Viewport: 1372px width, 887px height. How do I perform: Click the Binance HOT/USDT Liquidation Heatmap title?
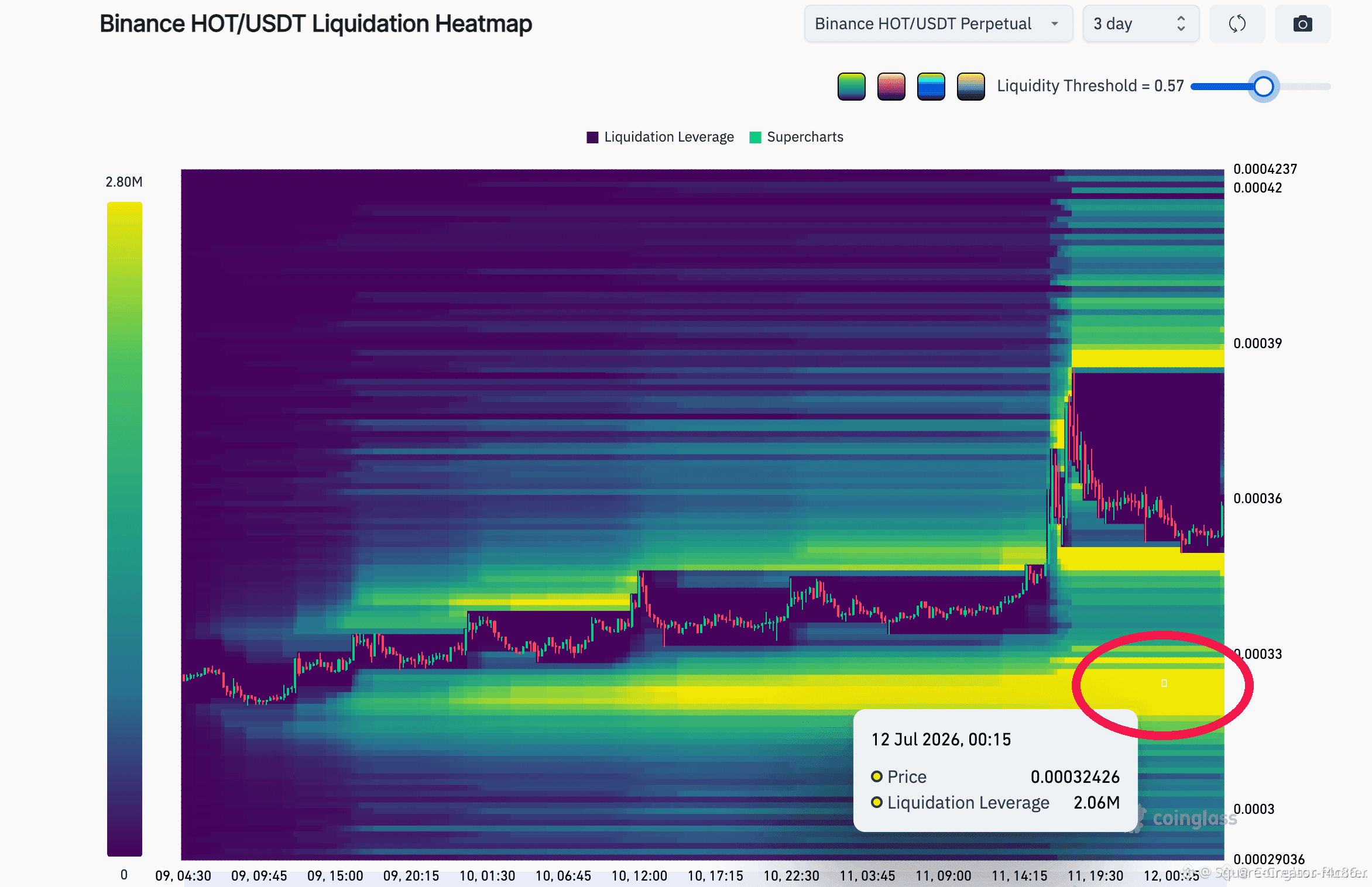pos(316,24)
